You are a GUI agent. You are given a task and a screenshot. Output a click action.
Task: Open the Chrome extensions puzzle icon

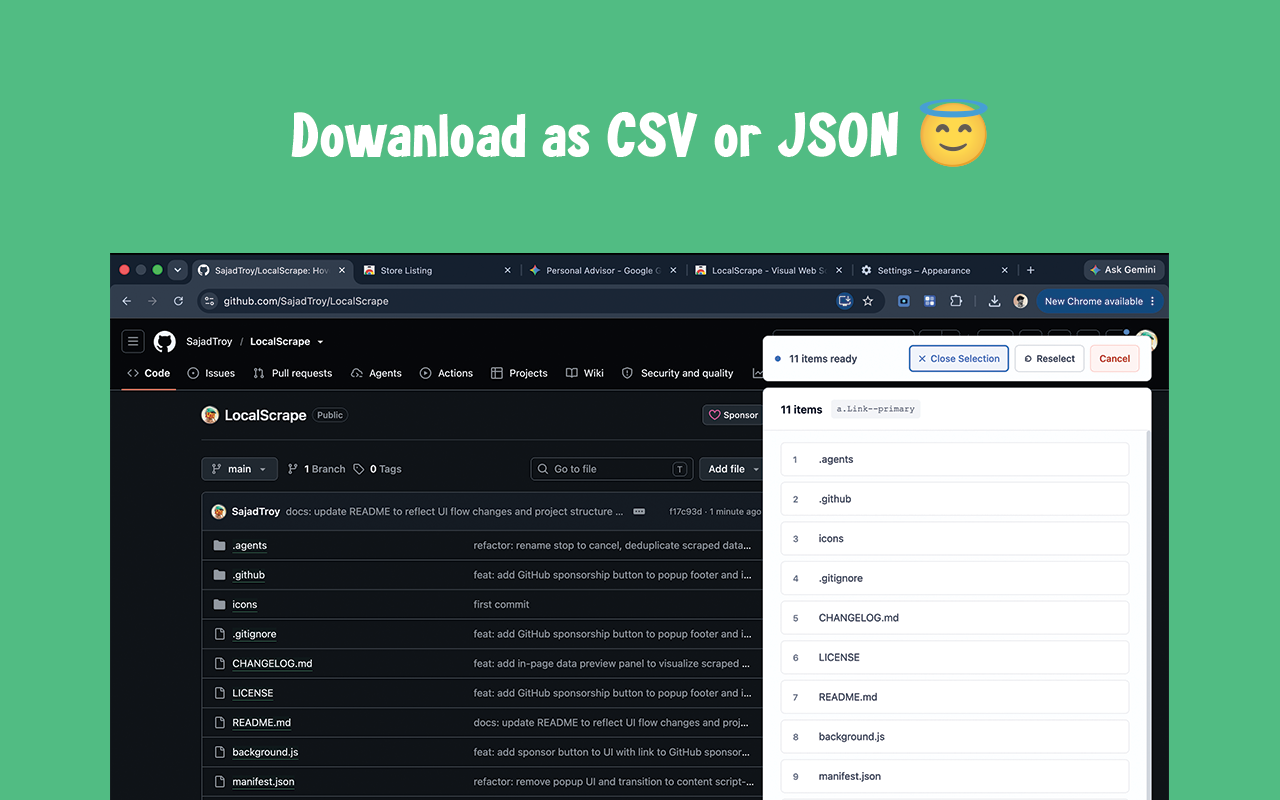tap(956, 301)
